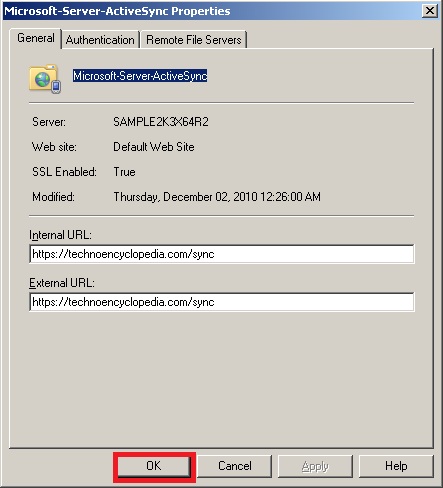Click the Cancel button
This screenshot has height=488, width=443.
(x=235, y=466)
